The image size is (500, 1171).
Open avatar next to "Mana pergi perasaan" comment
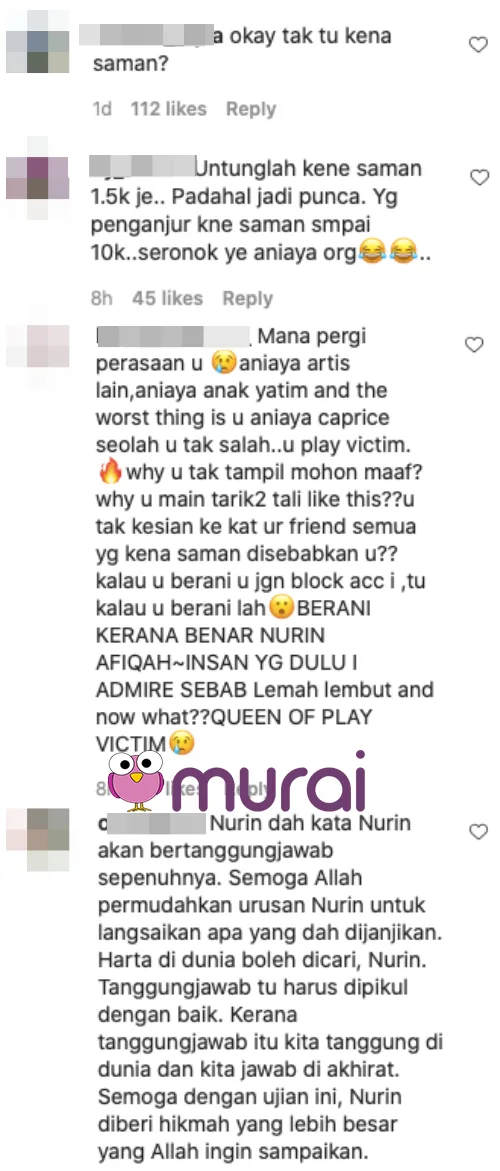(37, 345)
